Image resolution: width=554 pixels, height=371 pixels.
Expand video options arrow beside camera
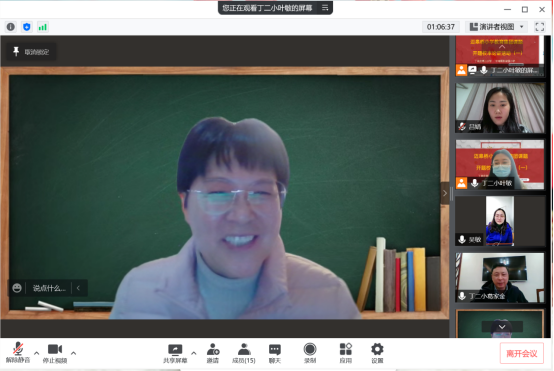(x=73, y=353)
